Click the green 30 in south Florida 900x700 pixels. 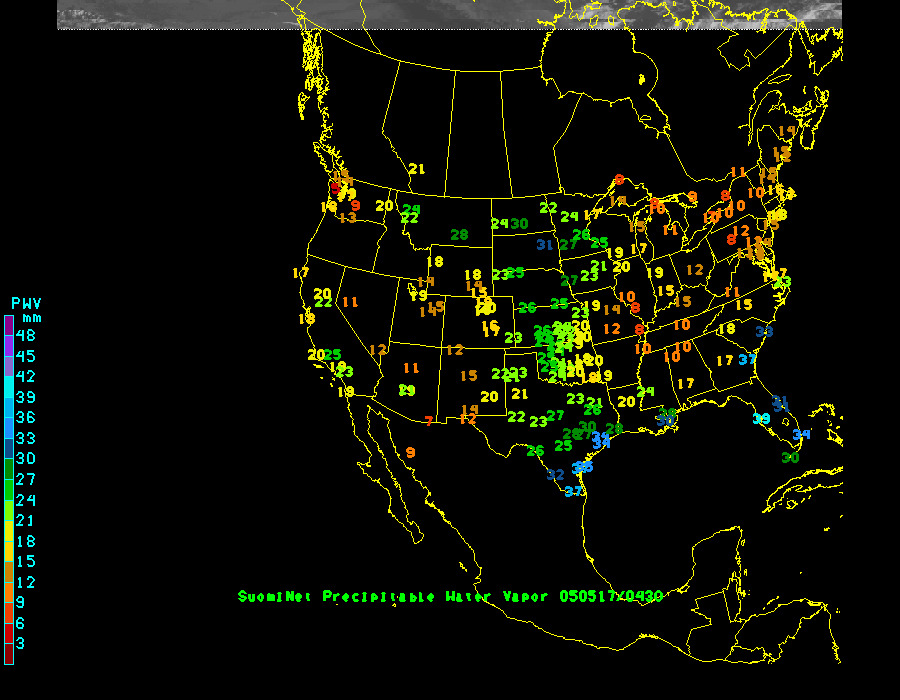tap(790, 457)
